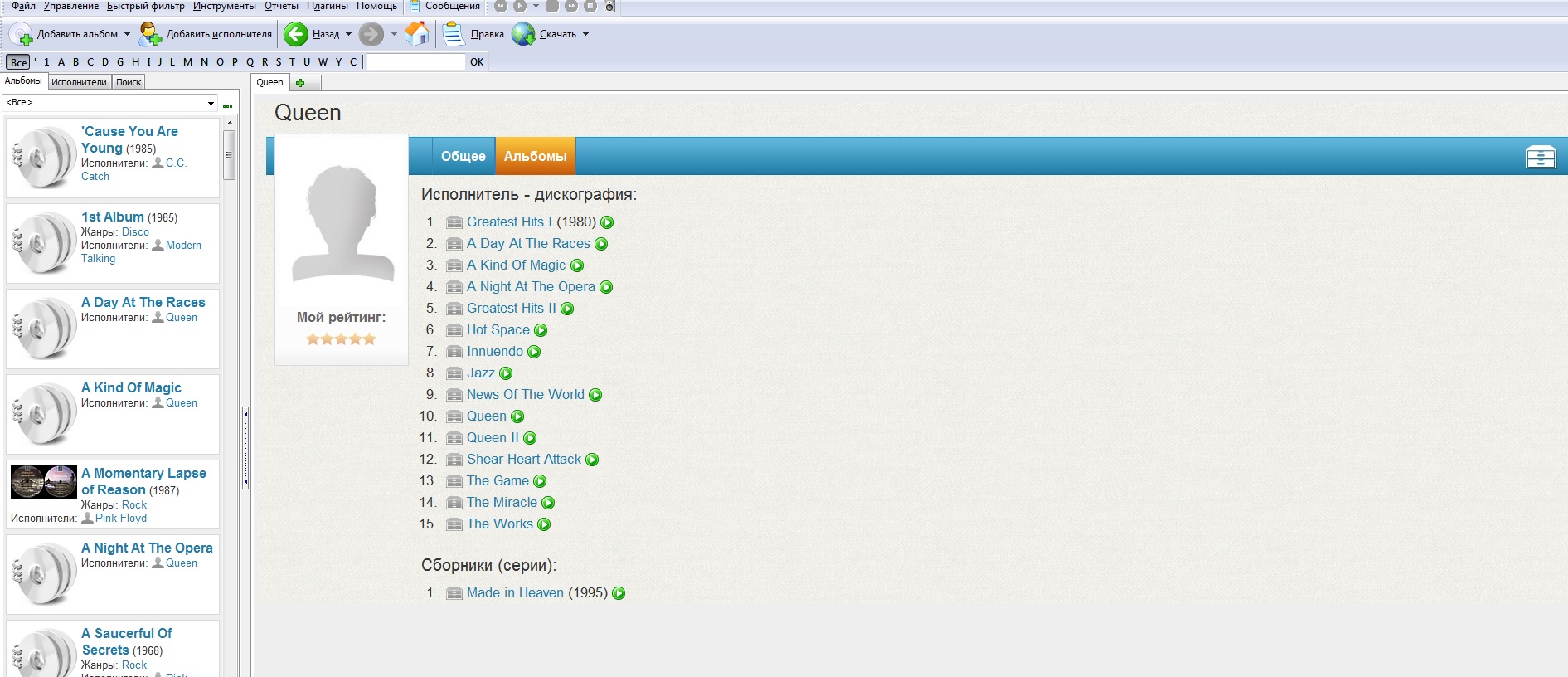
Task: Select the orange Альбомы artist tab
Action: (x=536, y=156)
